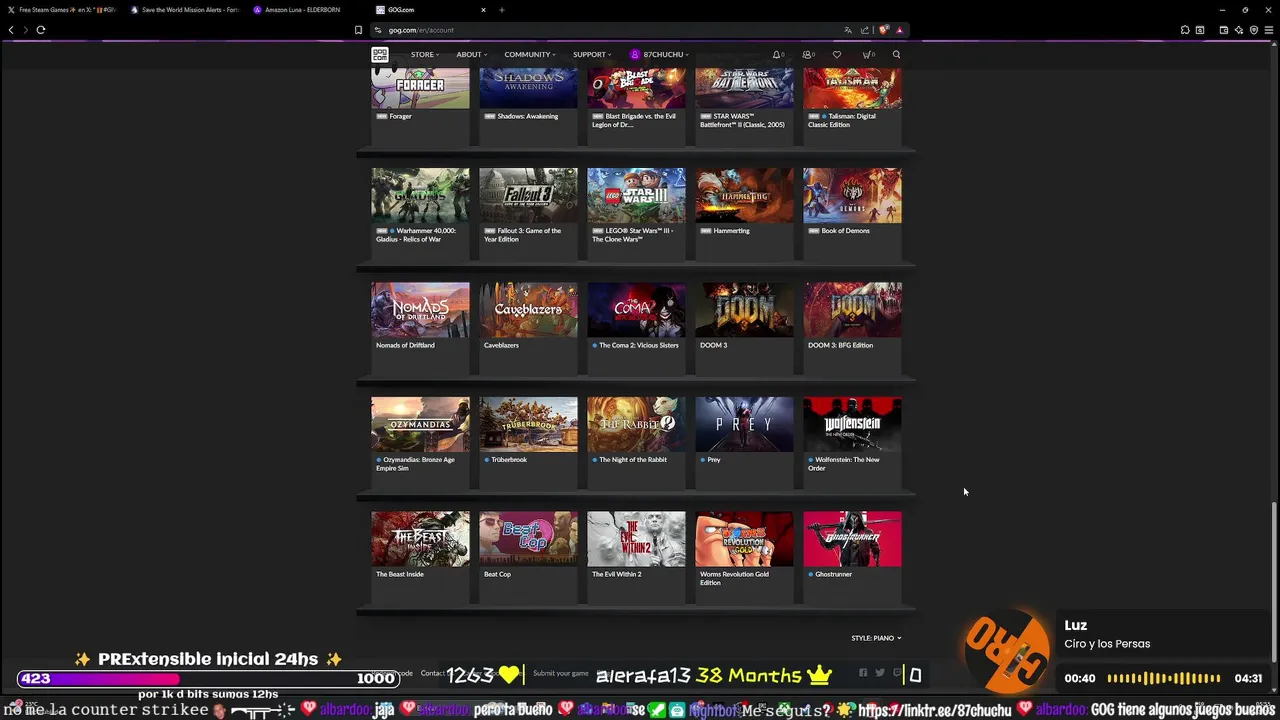Viewport: 1280px width, 720px height.
Task: Select the GOG.com browser tab
Action: 430,10
